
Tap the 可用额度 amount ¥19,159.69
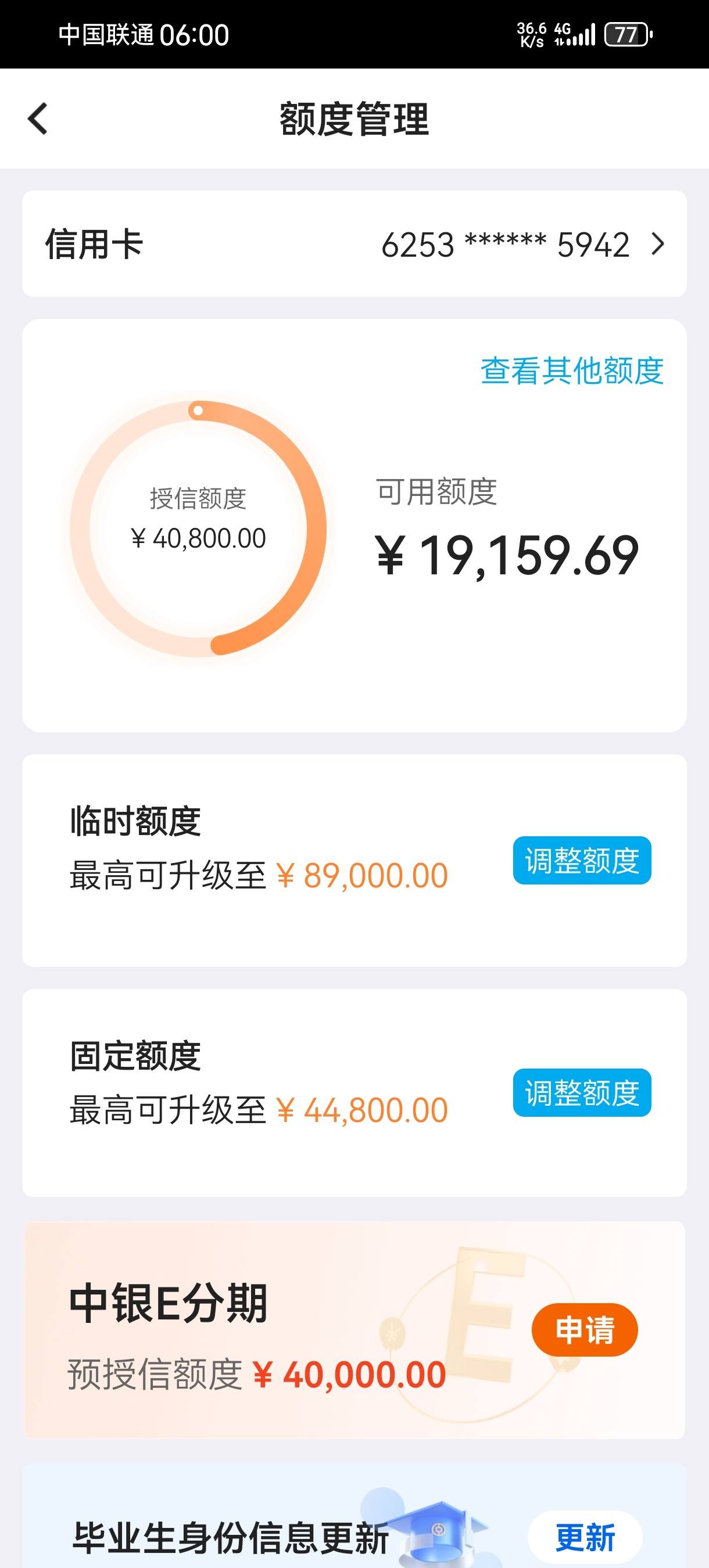point(507,555)
